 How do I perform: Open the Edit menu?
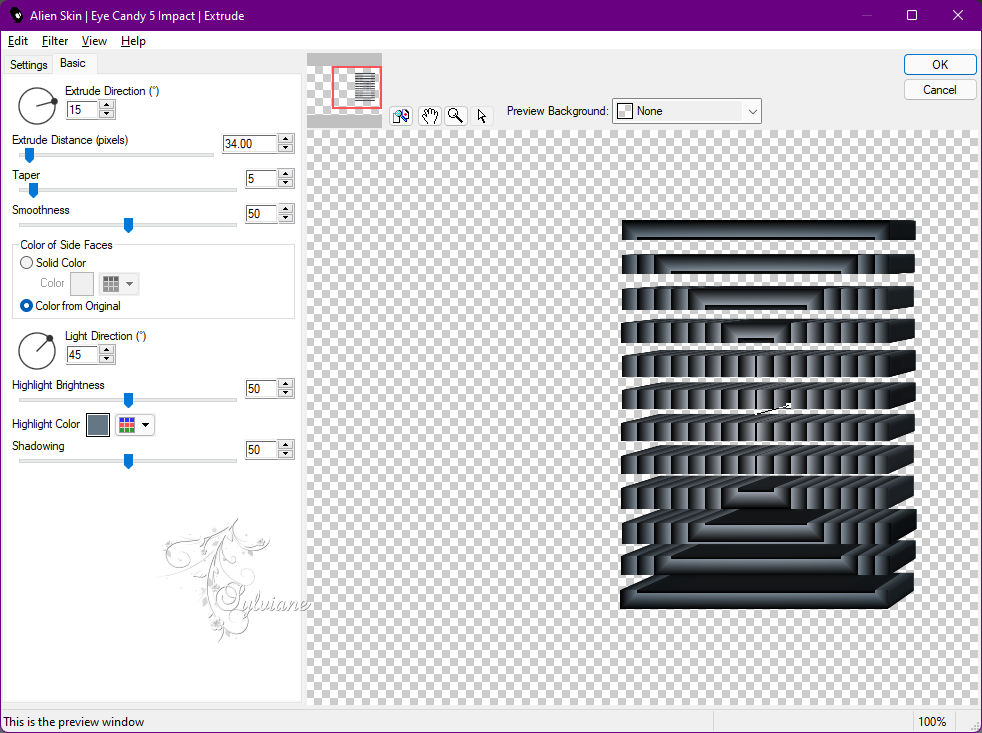[x=18, y=41]
